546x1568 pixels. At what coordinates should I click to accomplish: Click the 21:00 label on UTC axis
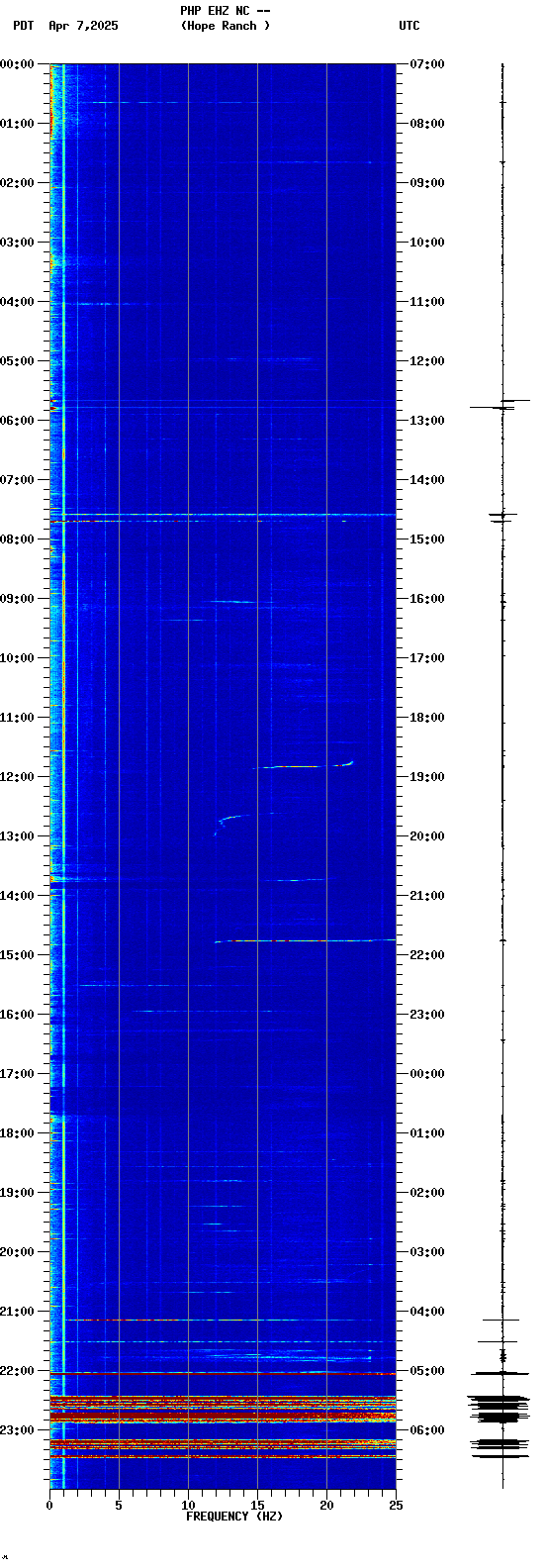pyautogui.click(x=427, y=896)
